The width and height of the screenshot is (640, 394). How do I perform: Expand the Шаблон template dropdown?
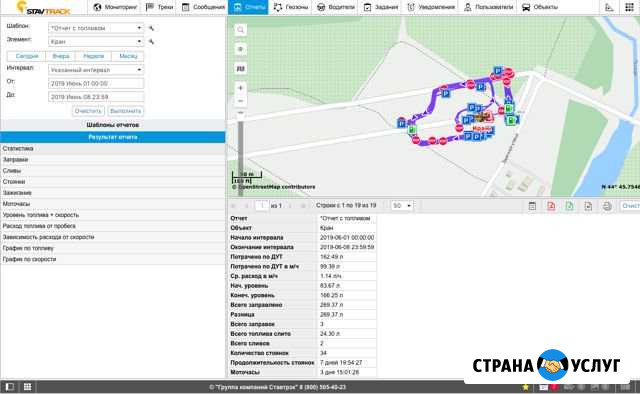pos(96,28)
